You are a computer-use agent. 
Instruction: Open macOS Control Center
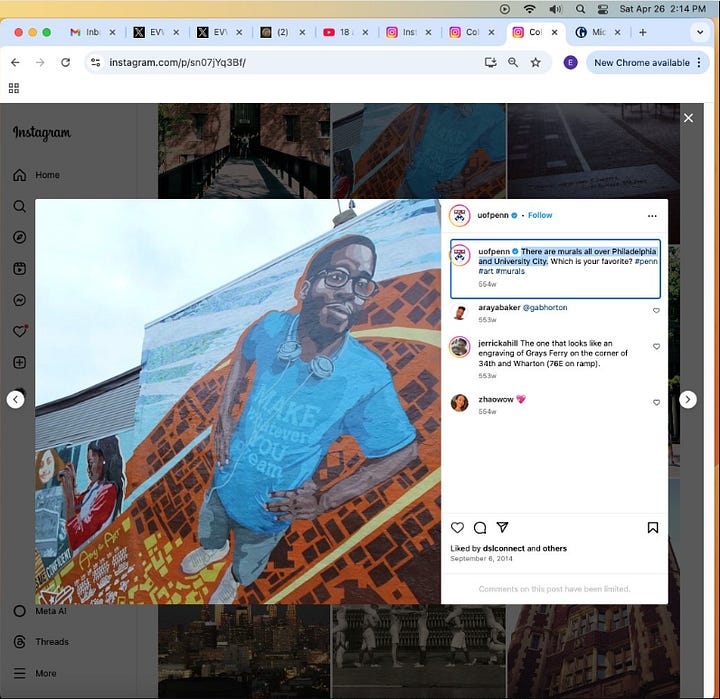pos(603,9)
